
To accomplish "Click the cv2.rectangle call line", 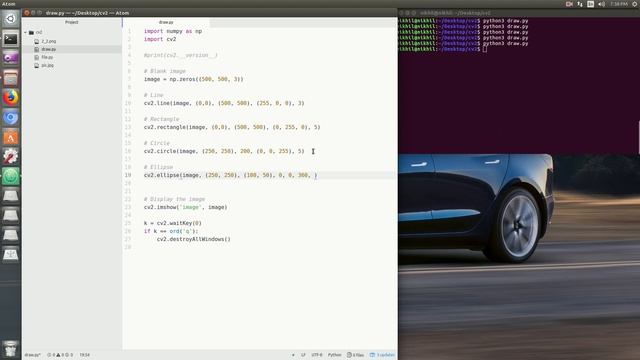I will [x=232, y=127].
